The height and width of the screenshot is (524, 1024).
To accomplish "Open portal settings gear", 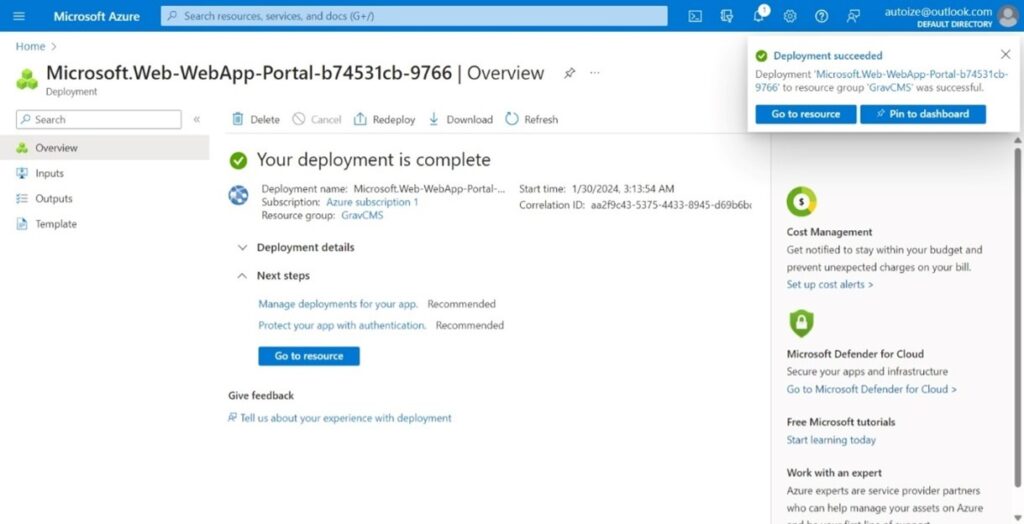I will (x=790, y=16).
